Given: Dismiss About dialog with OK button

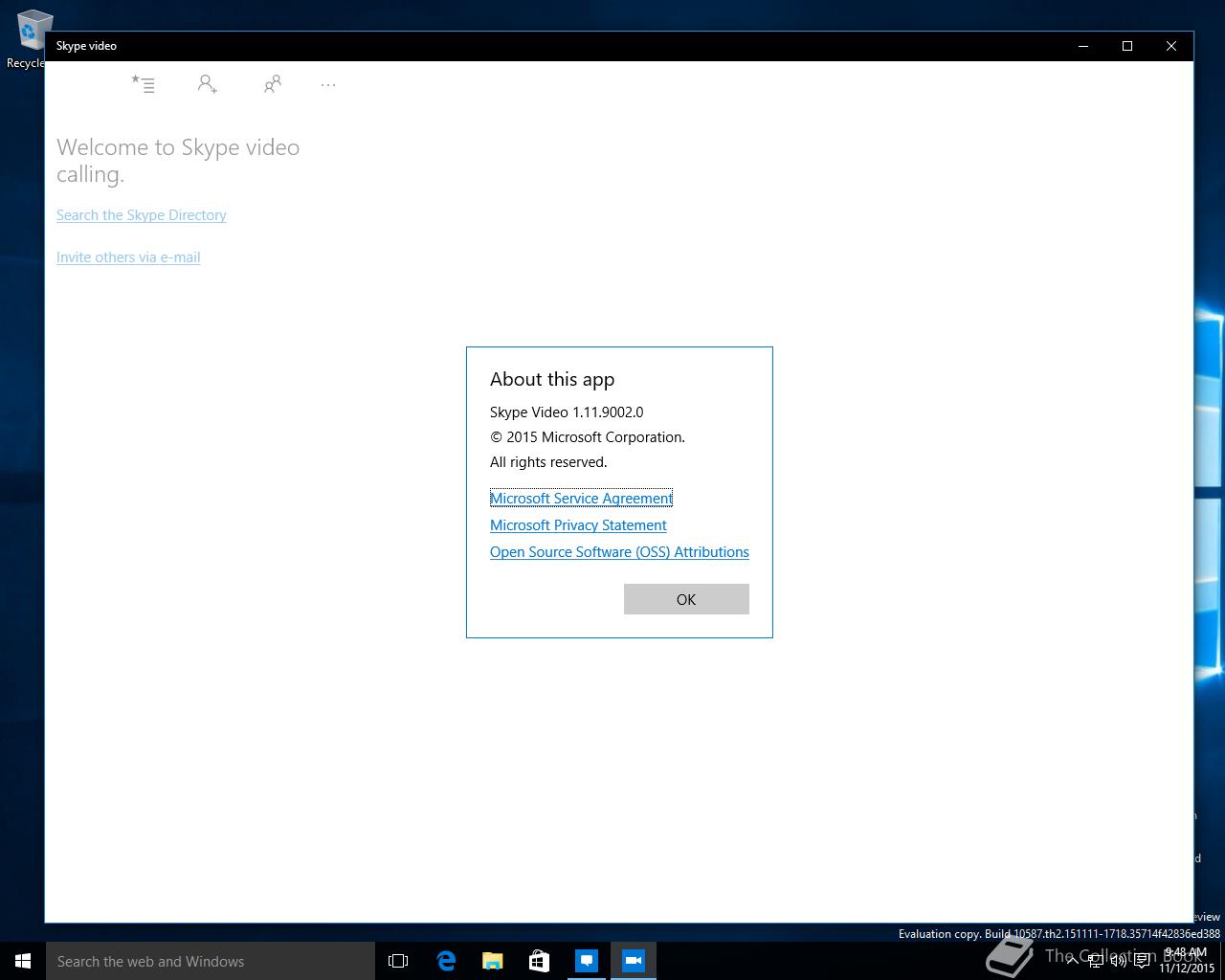Looking at the screenshot, I should (686, 599).
